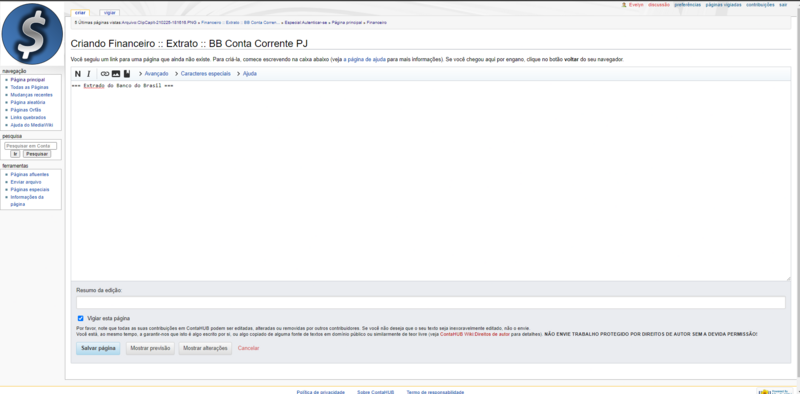Select the vigiar tab

pos(110,12)
